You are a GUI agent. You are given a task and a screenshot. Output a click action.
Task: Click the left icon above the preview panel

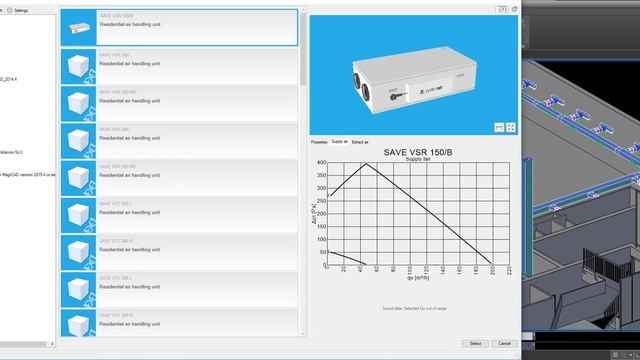(501, 9)
